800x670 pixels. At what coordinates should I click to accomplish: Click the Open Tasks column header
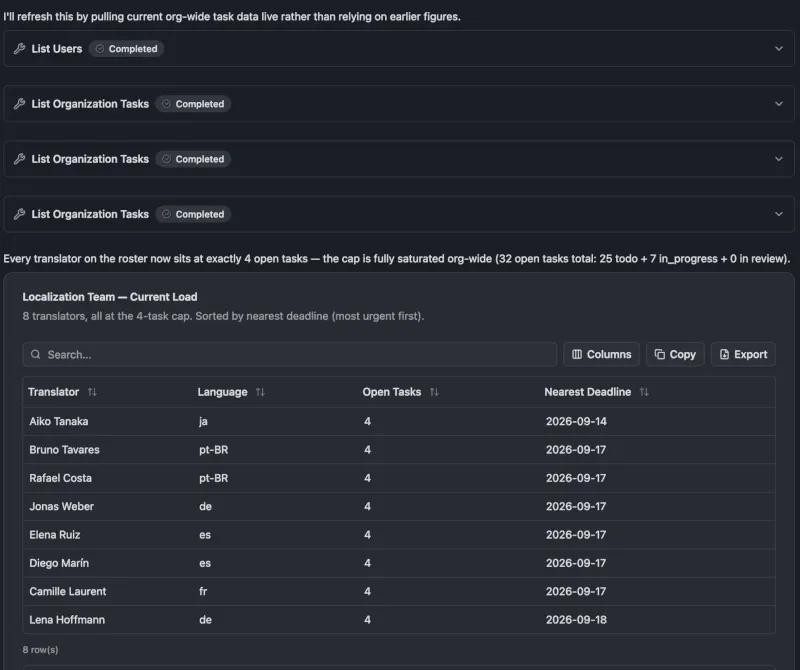pos(392,392)
